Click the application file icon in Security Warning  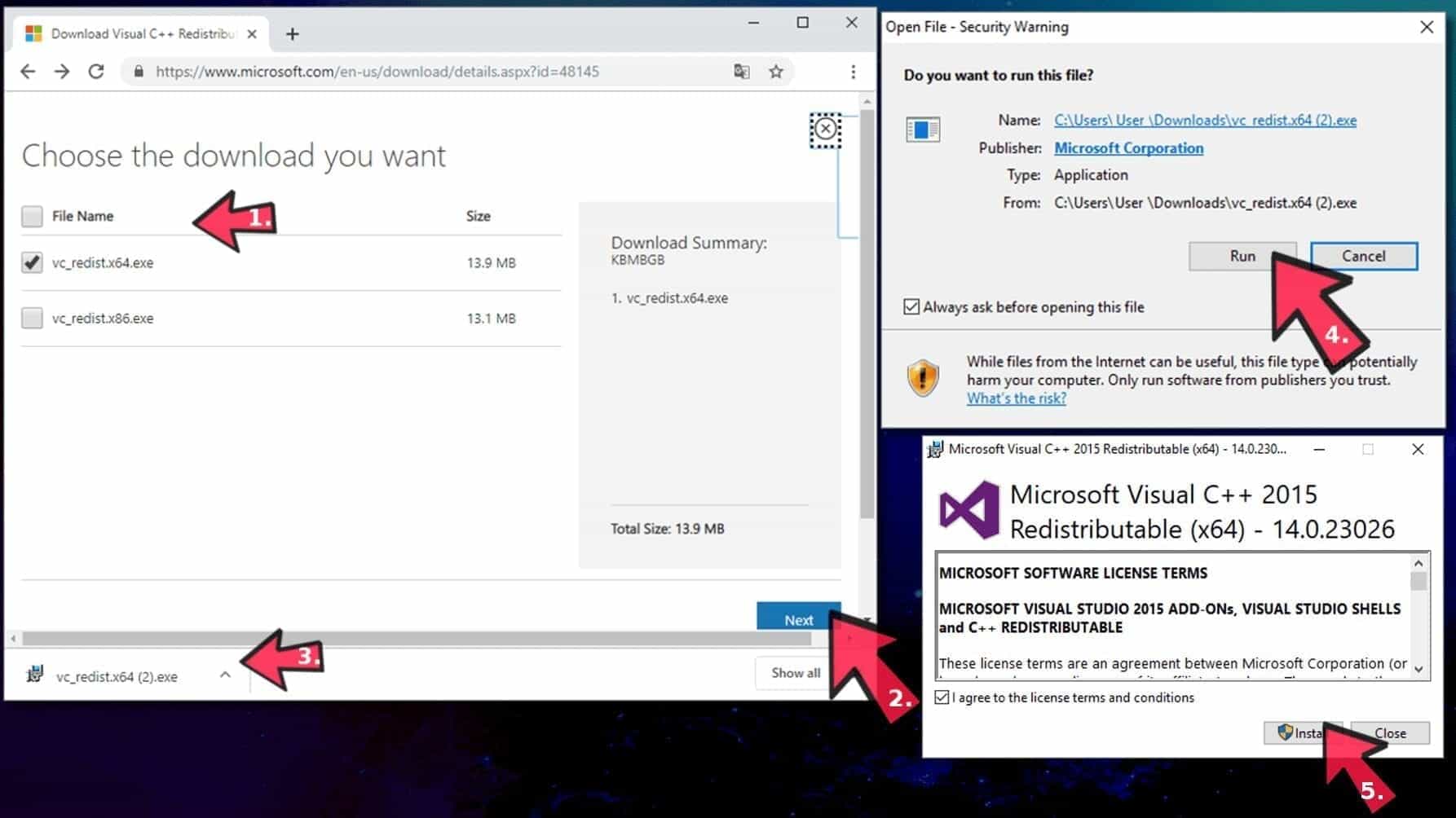923,130
